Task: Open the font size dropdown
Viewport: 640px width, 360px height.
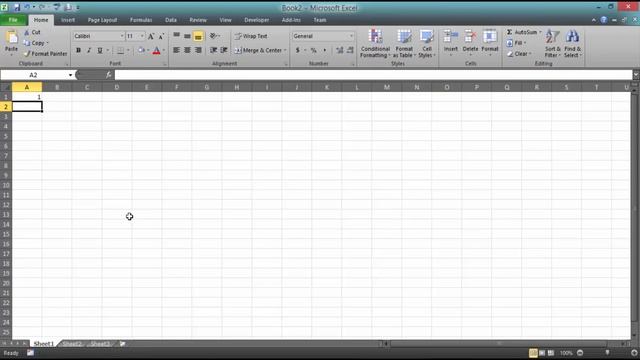Action: 142,36
